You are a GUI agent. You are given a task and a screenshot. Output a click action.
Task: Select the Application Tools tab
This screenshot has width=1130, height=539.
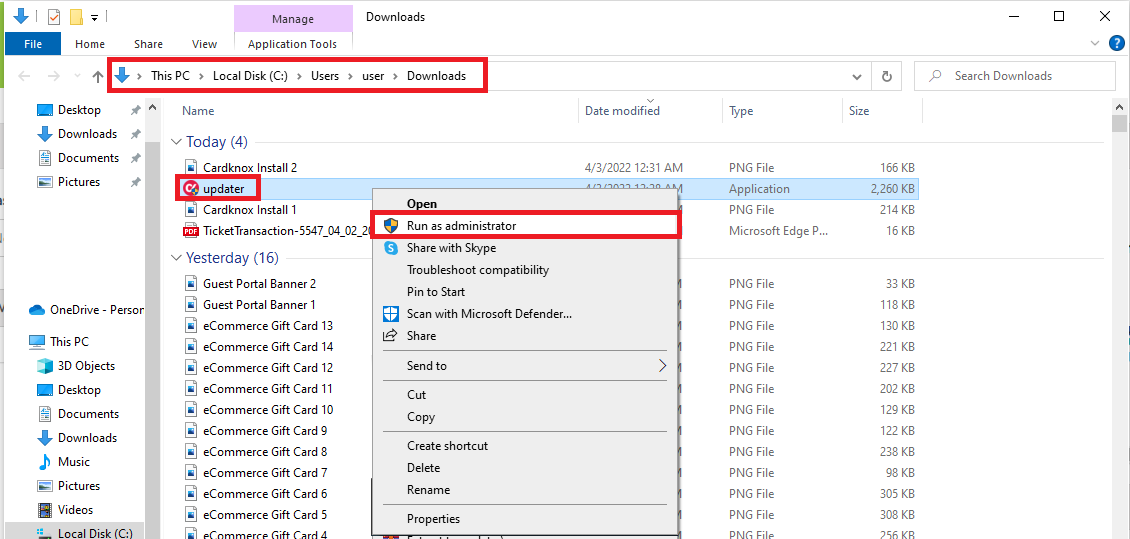click(x=293, y=44)
